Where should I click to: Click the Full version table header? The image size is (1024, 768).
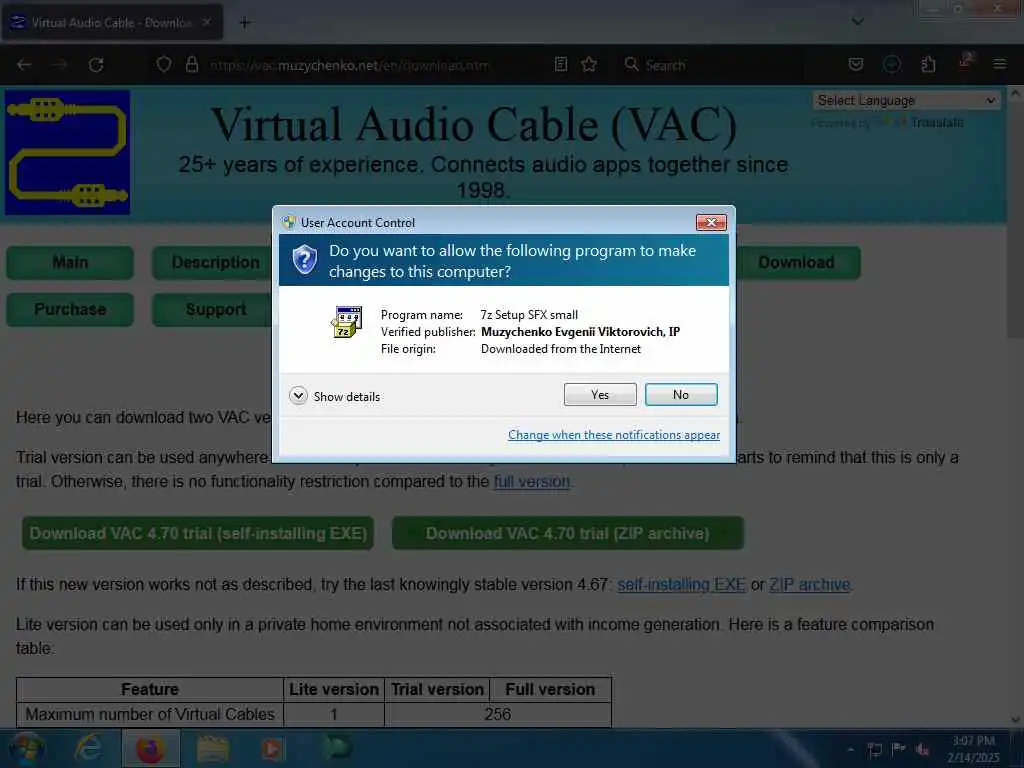coord(550,690)
